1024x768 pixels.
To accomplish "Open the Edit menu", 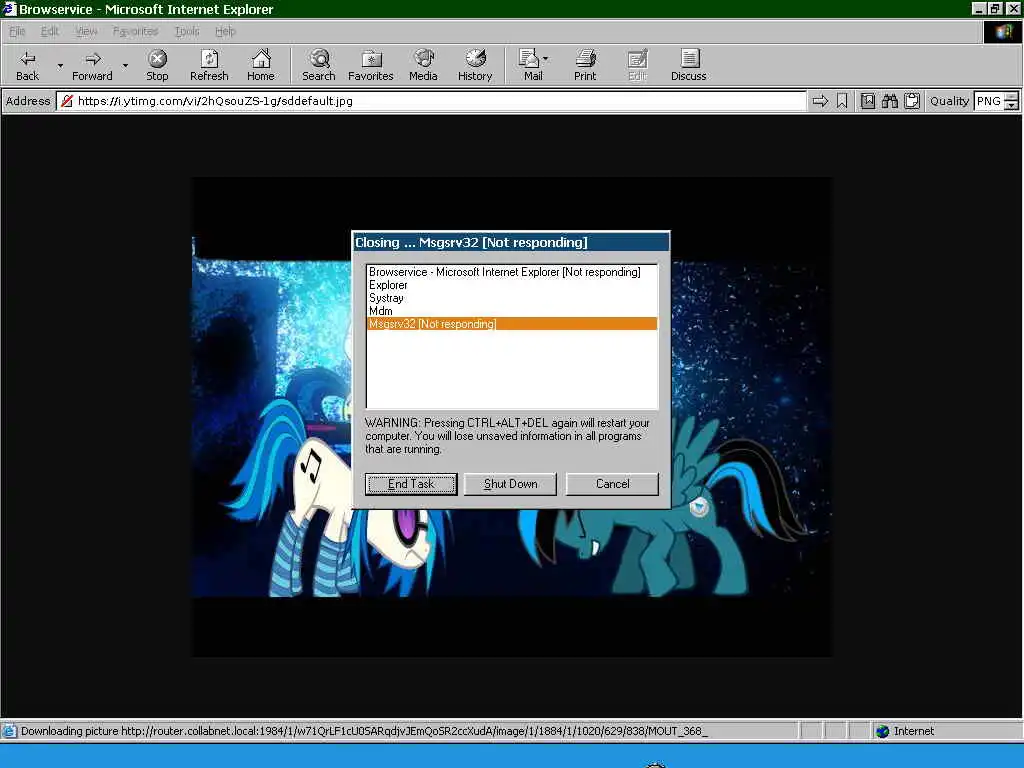I will pos(50,31).
